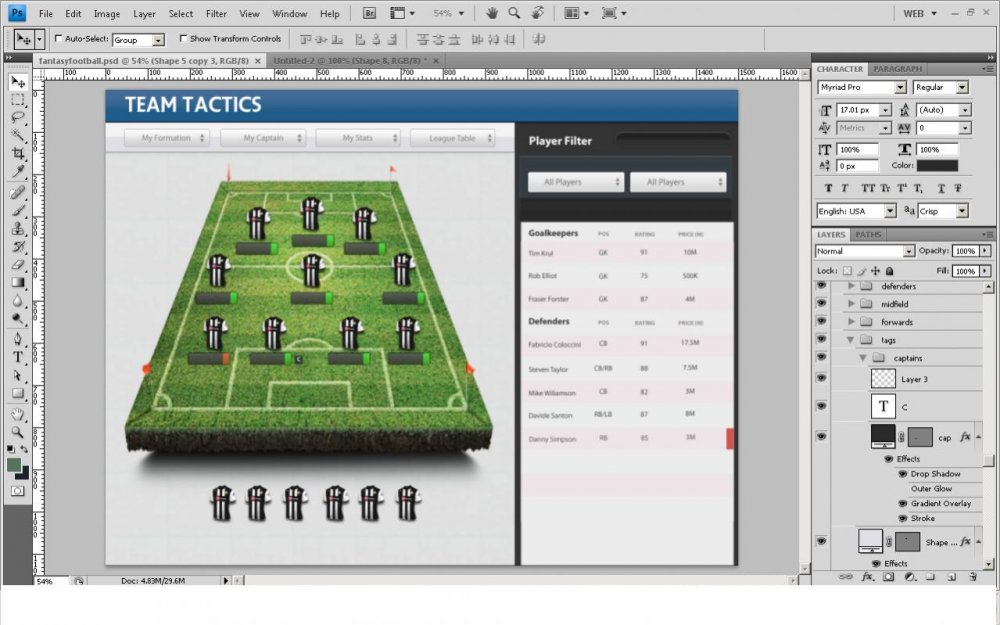
Task: Enable the Auto-Select checkbox
Action: pyautogui.click(x=58, y=39)
